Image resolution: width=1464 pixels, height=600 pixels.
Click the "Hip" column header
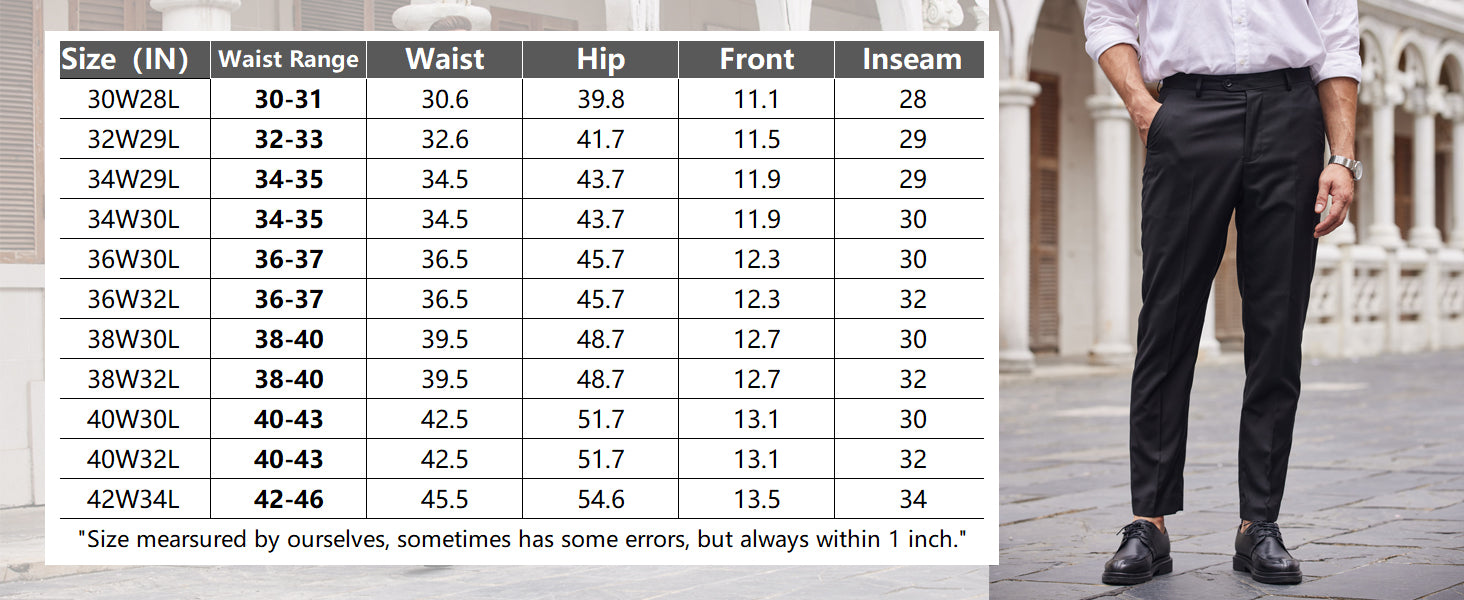point(600,60)
